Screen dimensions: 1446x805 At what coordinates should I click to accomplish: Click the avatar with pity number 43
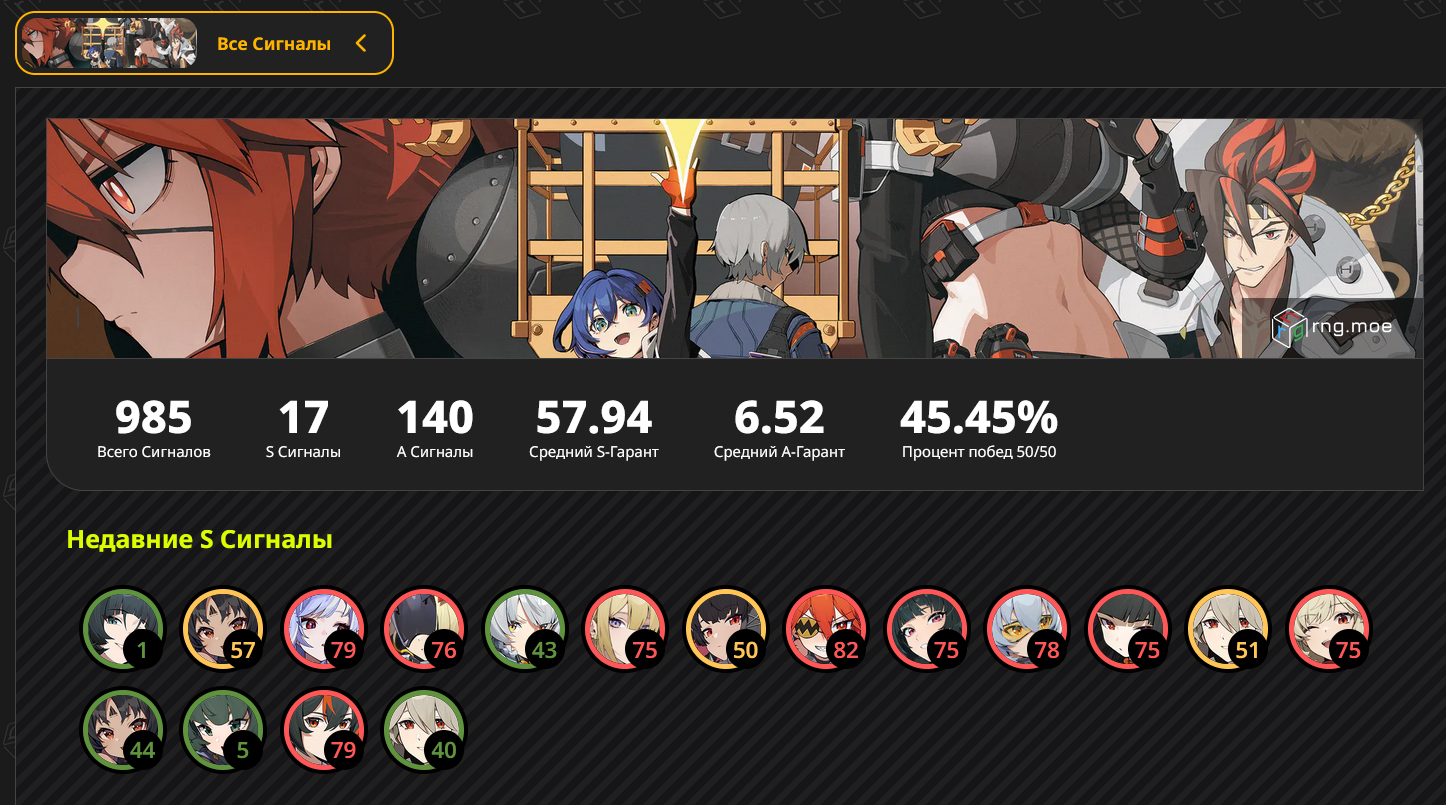[x=525, y=629]
